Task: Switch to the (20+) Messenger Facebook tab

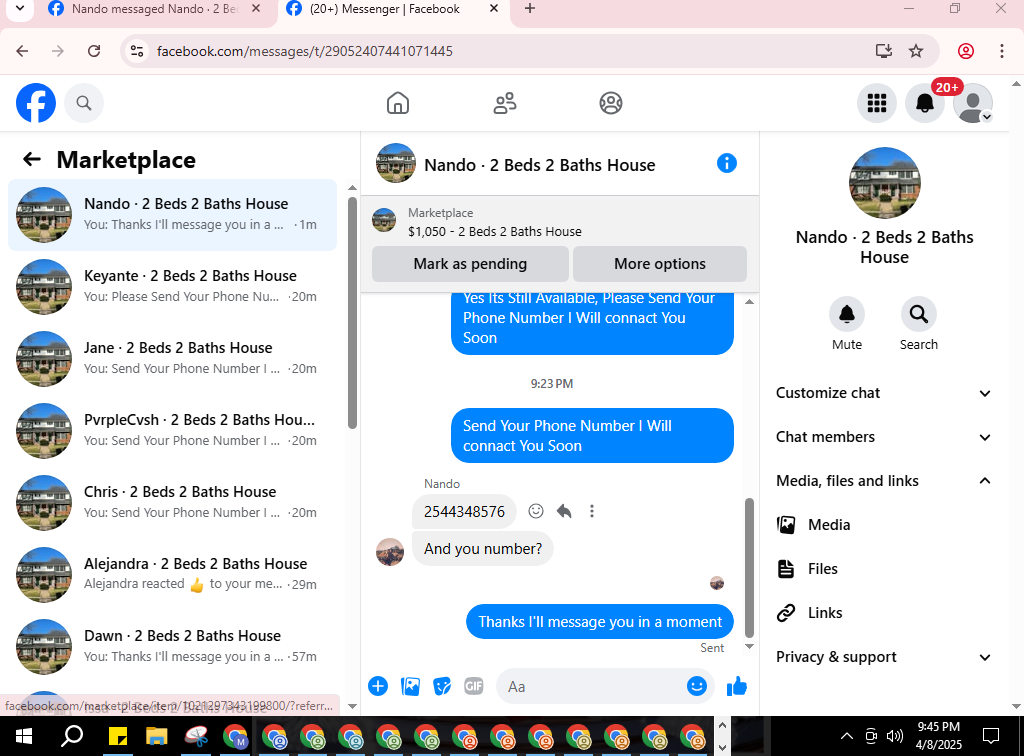Action: coord(394,9)
